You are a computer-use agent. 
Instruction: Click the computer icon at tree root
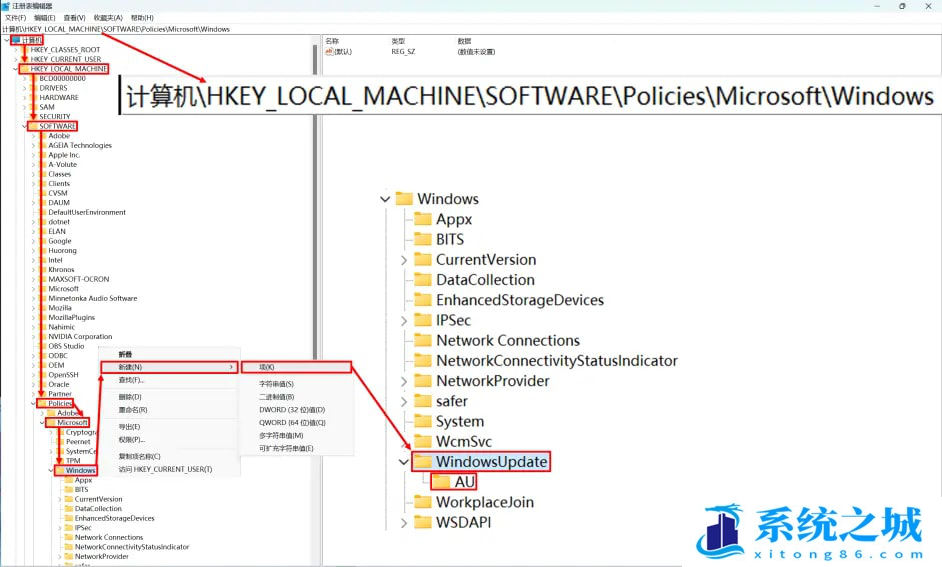[x=15, y=40]
